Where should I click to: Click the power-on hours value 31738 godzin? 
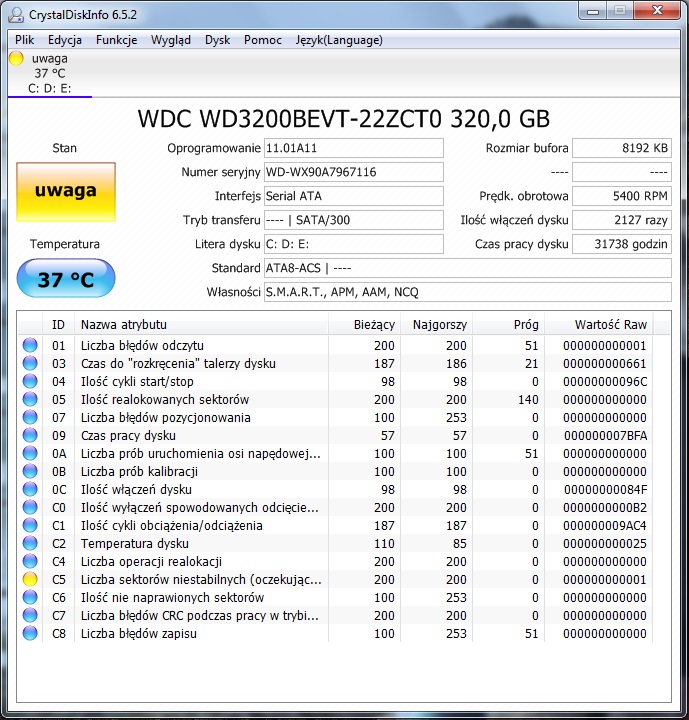(621, 244)
